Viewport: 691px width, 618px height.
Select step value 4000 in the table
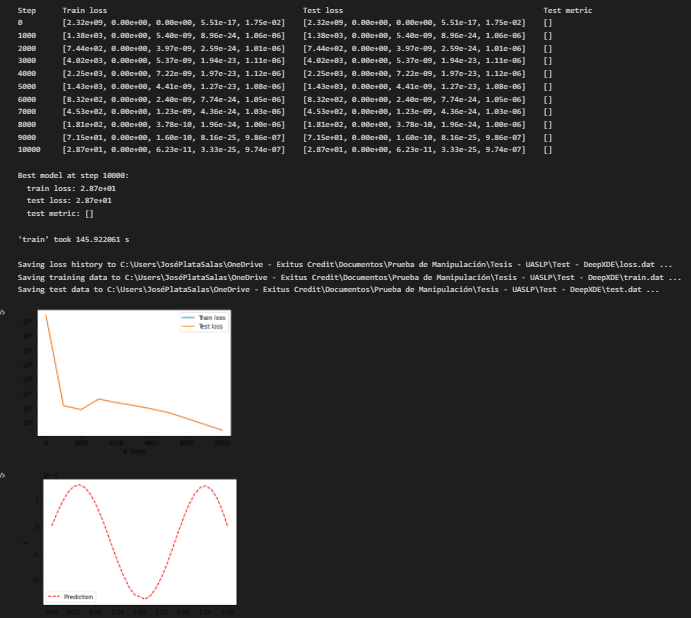[27, 74]
